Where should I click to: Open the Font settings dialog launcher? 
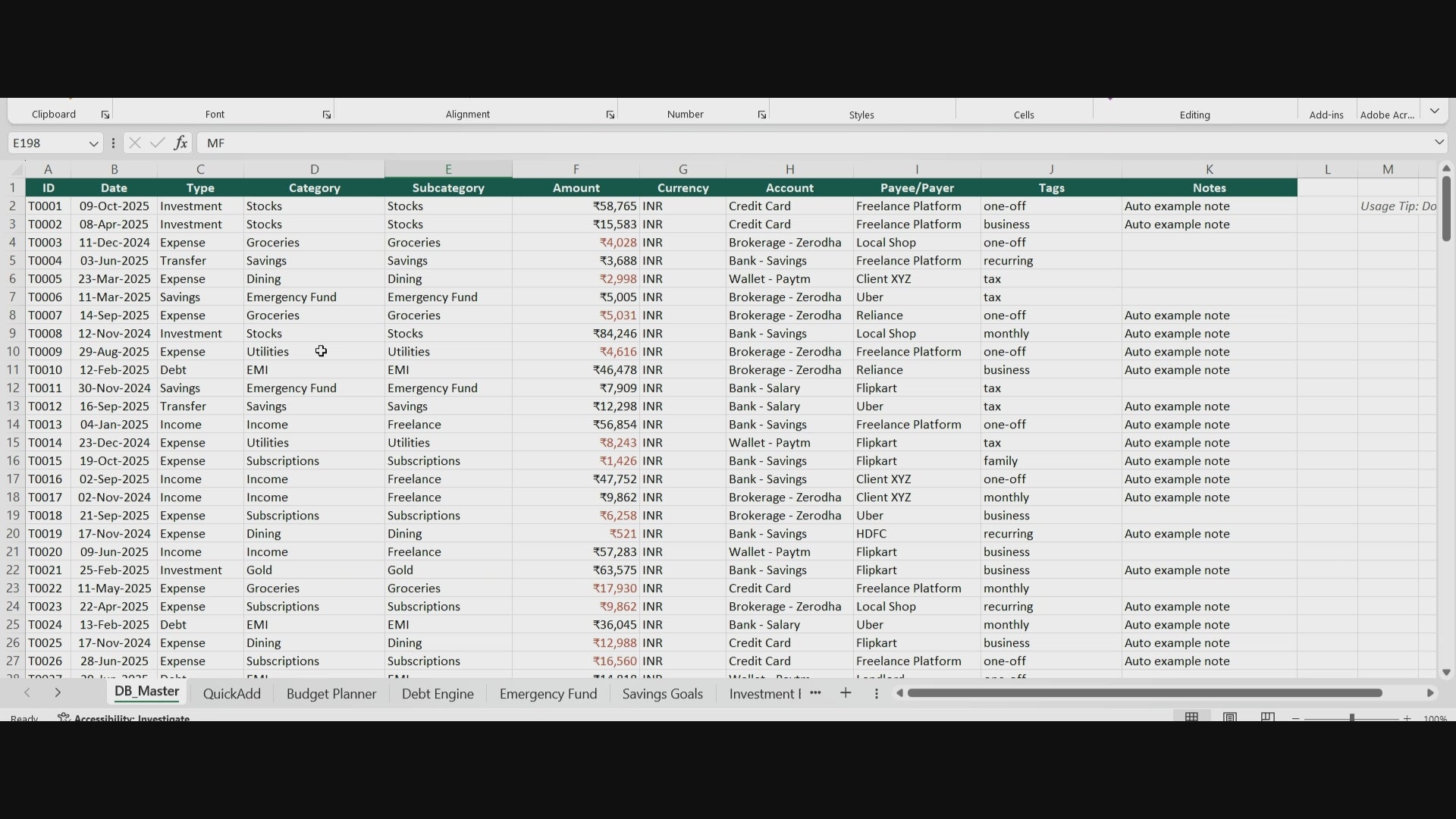[x=327, y=115]
